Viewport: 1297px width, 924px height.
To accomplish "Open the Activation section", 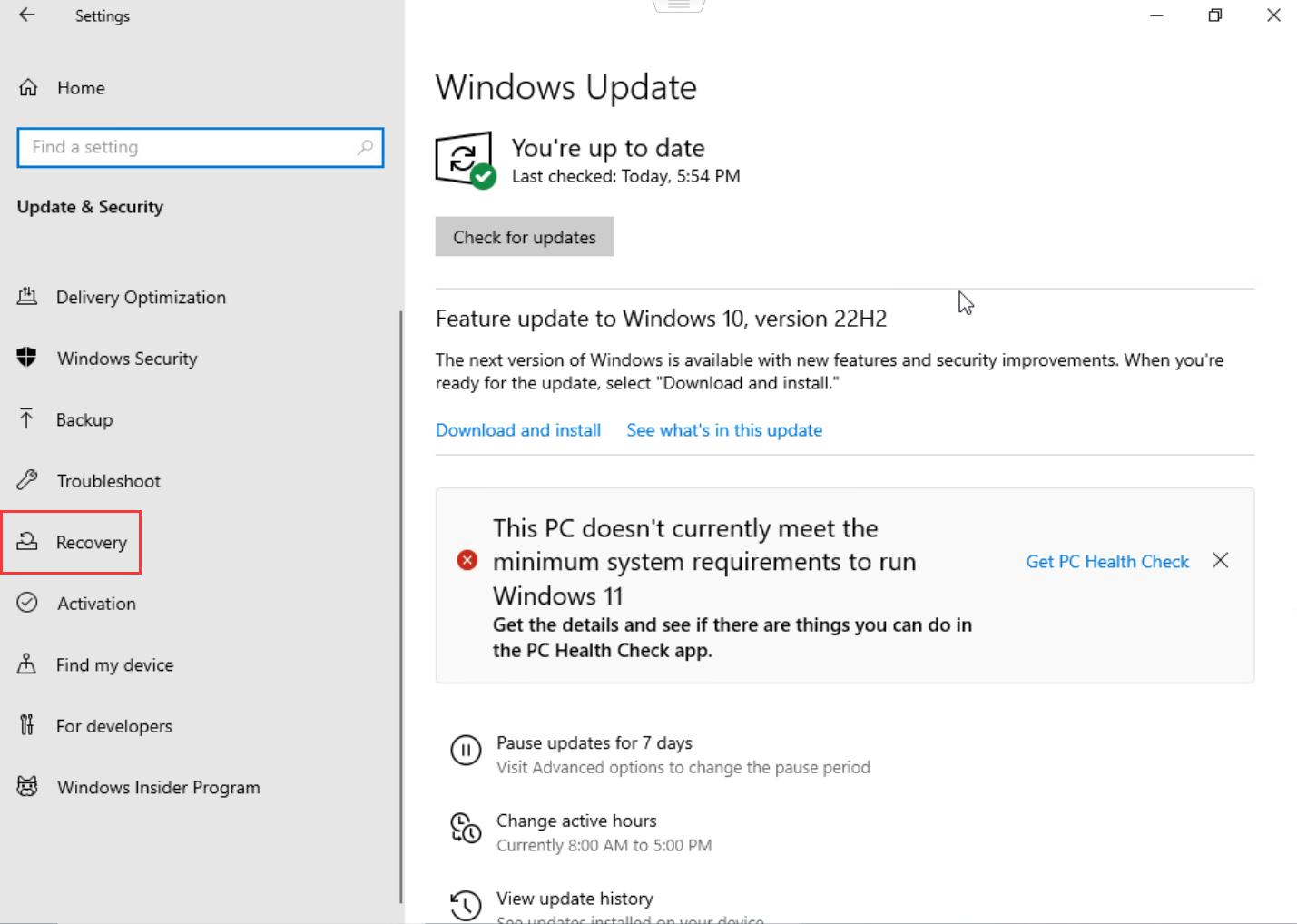I will [x=96, y=604].
